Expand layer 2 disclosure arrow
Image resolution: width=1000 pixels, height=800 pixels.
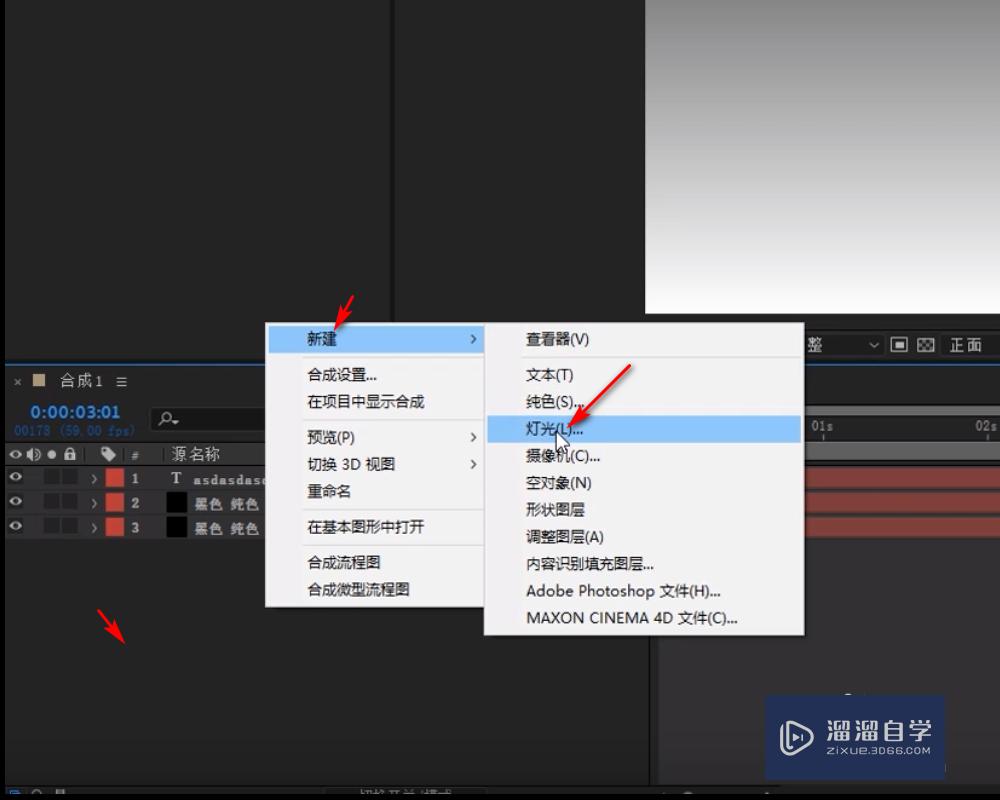pos(94,503)
